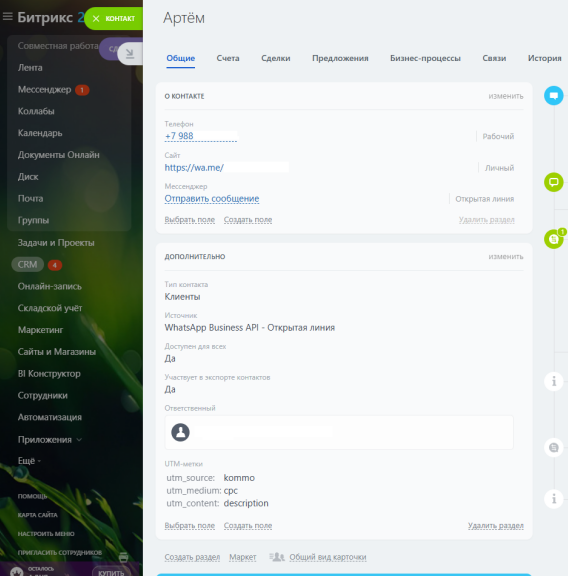This screenshot has height=577, width=568.
Task: Click the Создать раздел link
Action: 192,557
